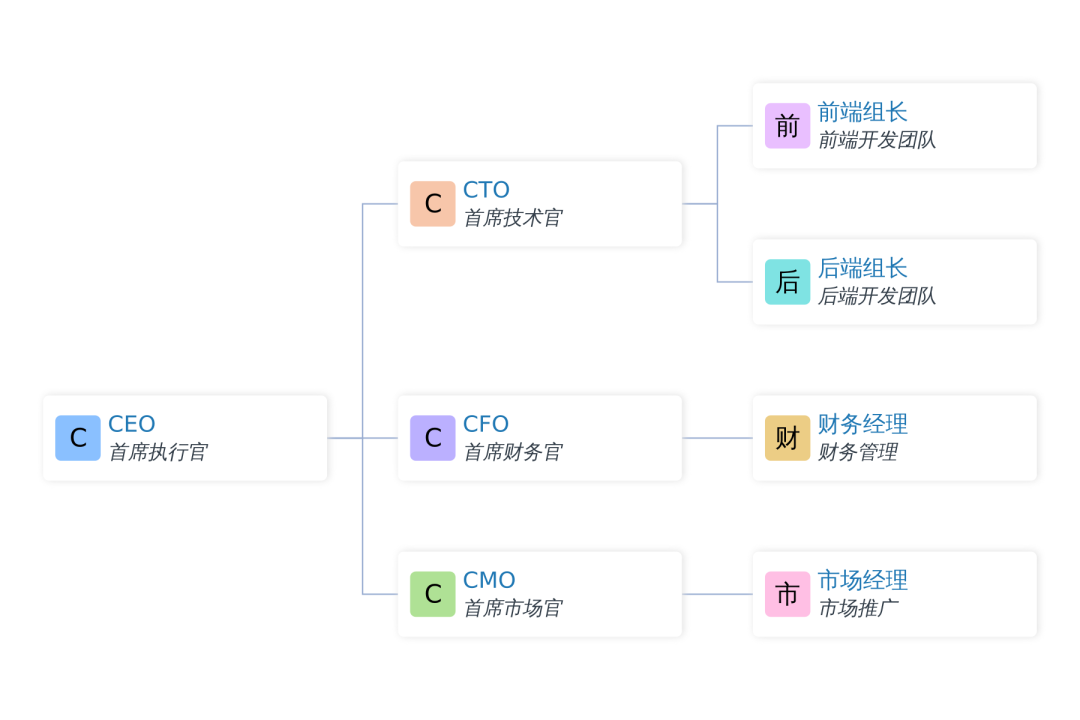Click the 前端开发团队 description text
The width and height of the screenshot is (1080, 720).
tap(877, 140)
